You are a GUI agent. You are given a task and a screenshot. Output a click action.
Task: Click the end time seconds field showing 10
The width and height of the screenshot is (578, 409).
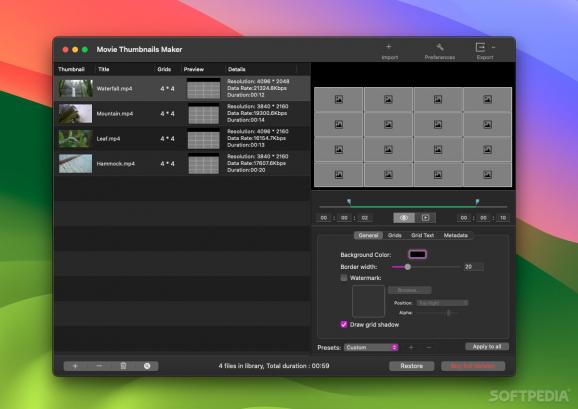point(503,218)
